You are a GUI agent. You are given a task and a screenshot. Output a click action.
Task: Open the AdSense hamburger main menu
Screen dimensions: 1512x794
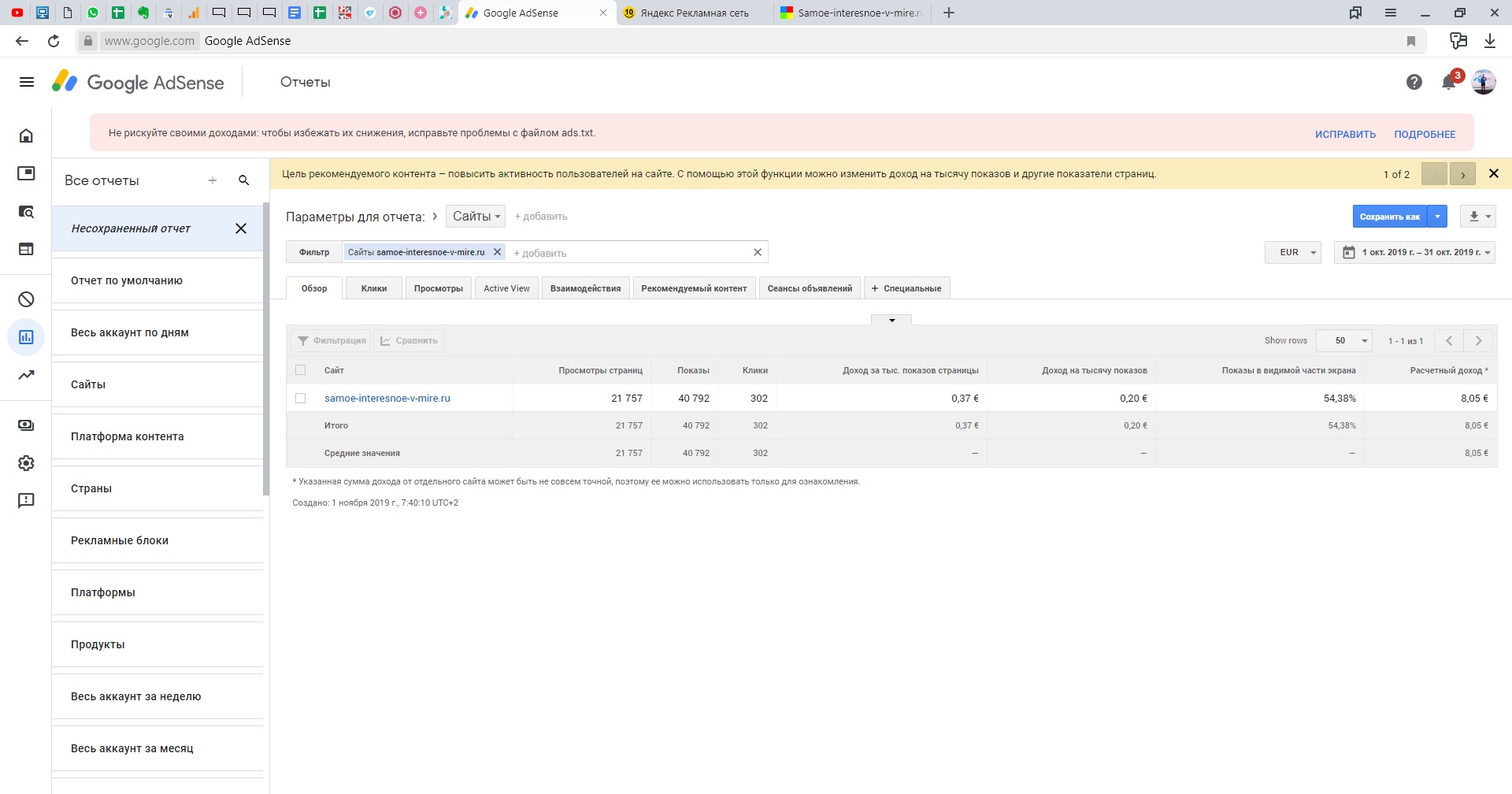point(27,82)
